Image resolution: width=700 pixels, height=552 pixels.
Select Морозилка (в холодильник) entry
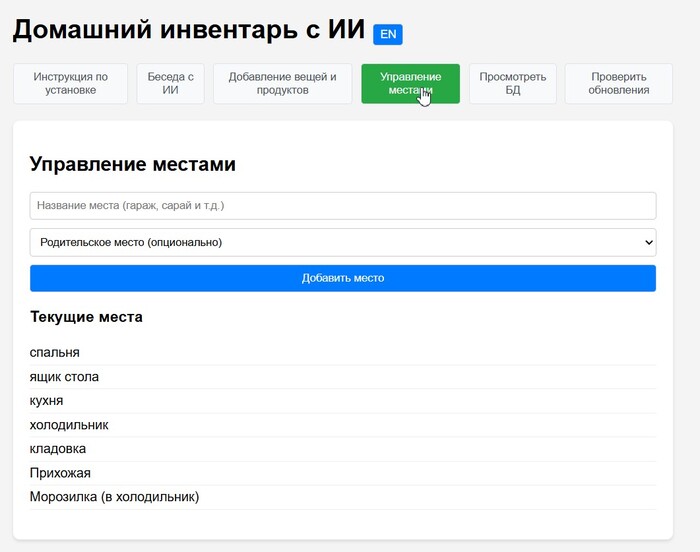click(115, 497)
